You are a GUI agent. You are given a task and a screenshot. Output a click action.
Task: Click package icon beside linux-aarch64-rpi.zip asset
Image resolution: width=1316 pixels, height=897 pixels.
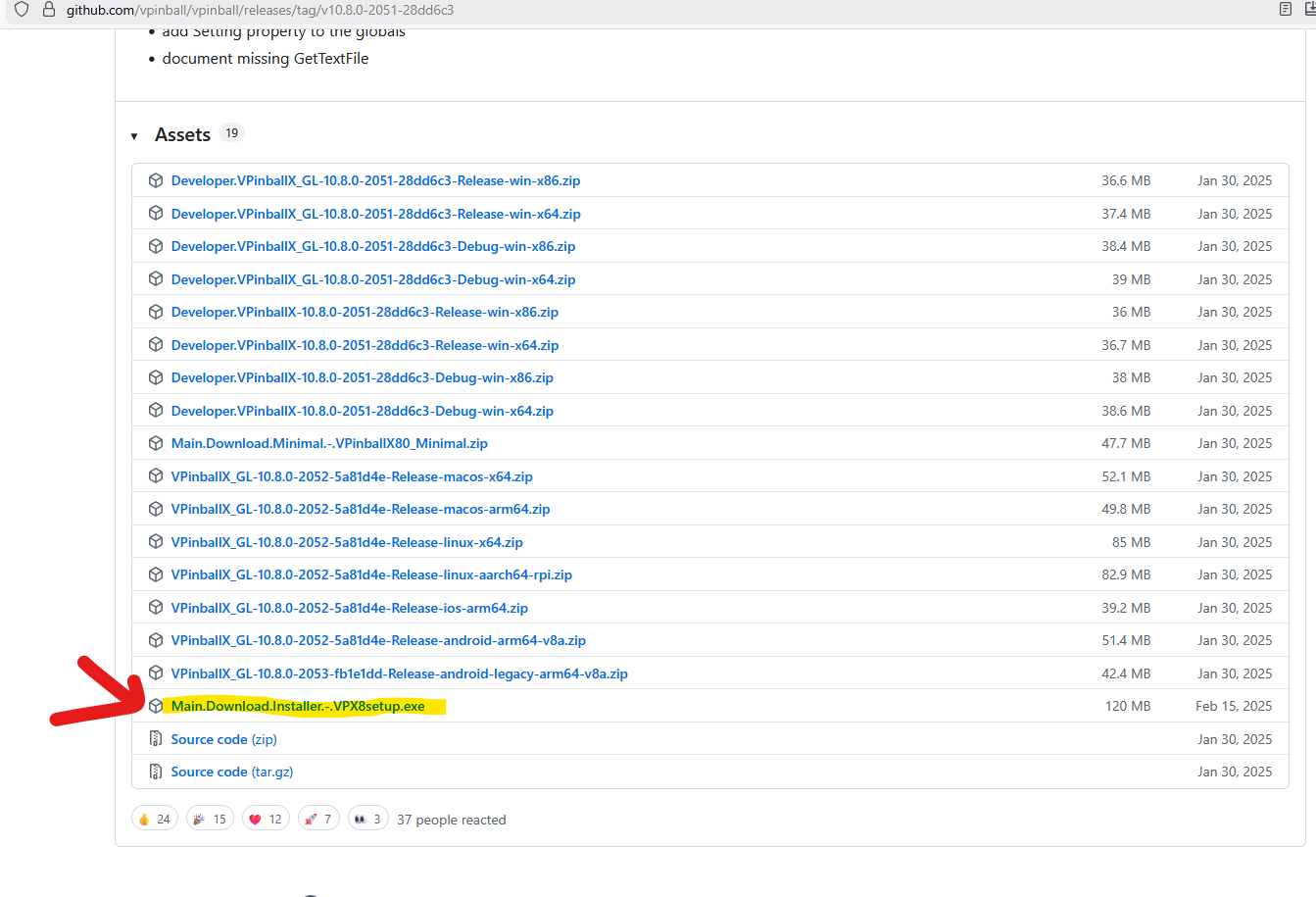[x=155, y=574]
